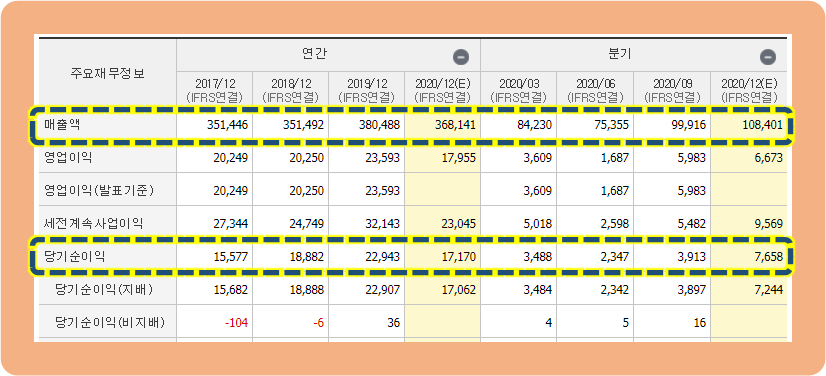Image resolution: width=826 pixels, height=376 pixels.
Task: Click the 2019/12 annual column header
Action: 367,90
